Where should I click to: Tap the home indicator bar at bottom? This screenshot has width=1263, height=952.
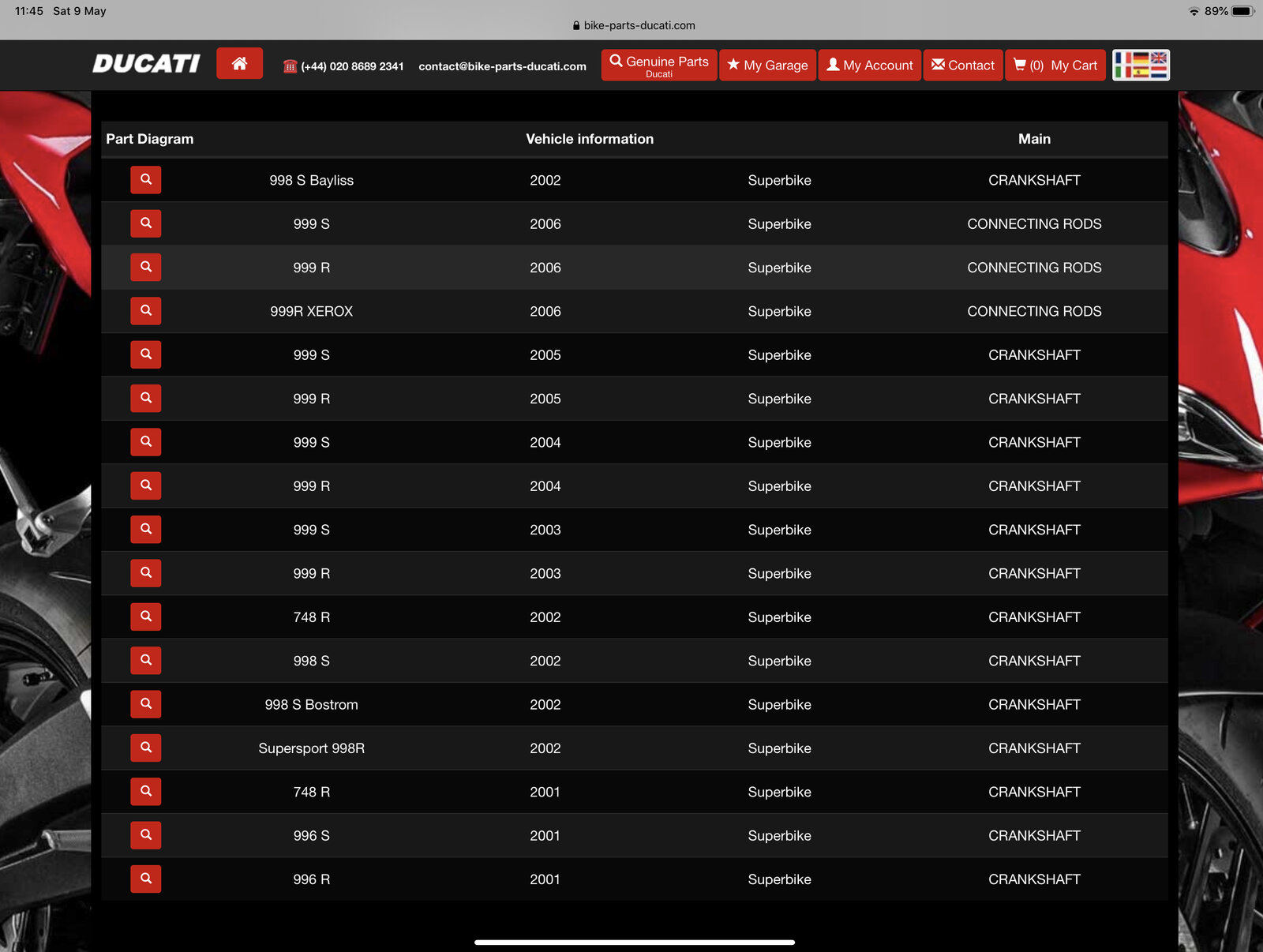(634, 942)
